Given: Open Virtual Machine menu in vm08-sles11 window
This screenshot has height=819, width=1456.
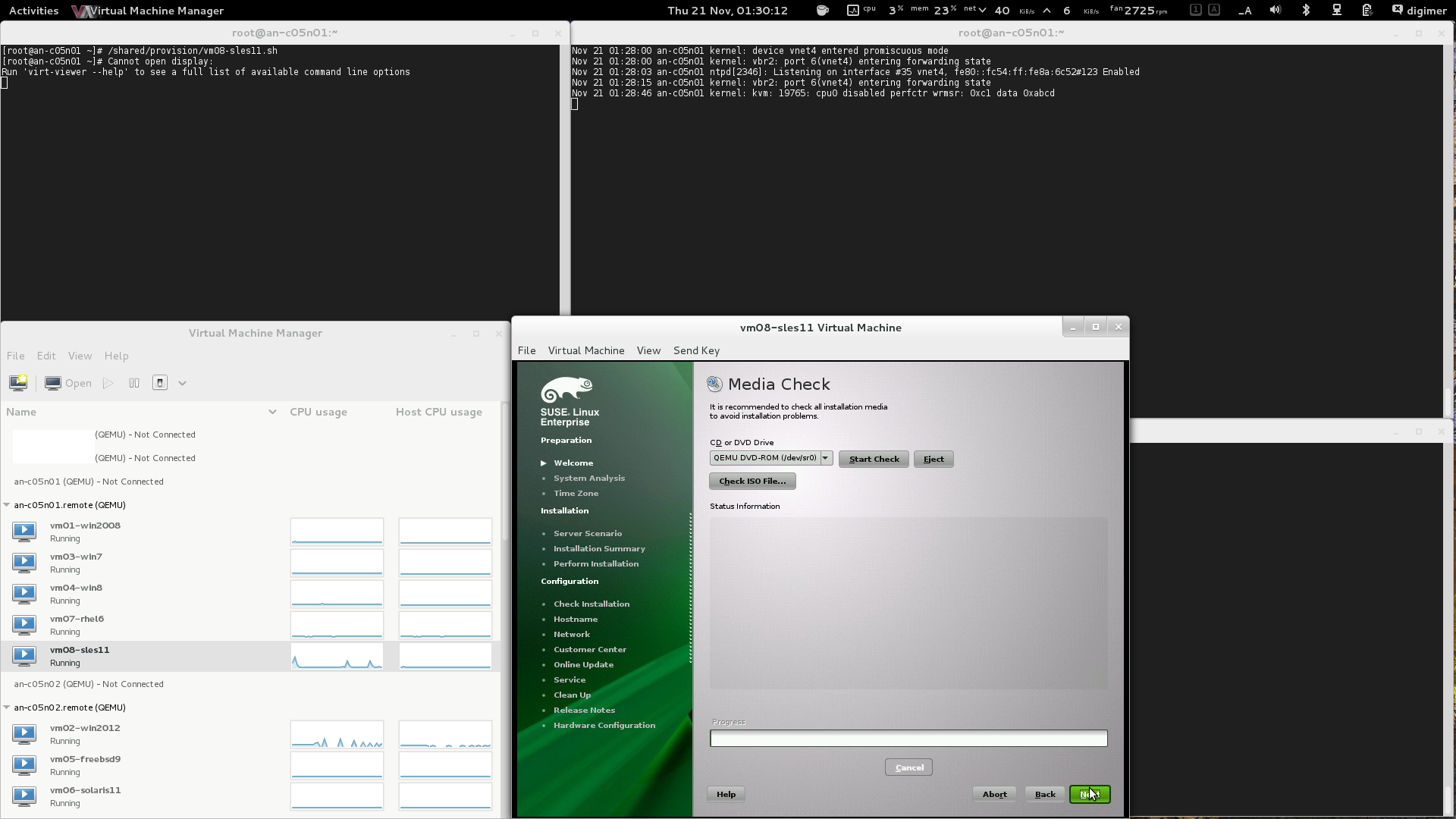Looking at the screenshot, I should [x=586, y=350].
